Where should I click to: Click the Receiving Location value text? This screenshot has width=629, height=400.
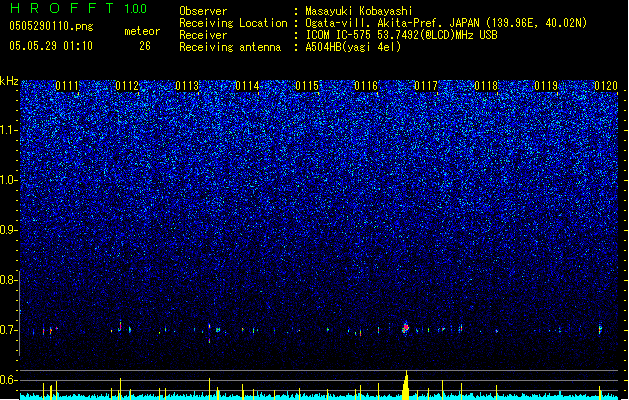[x=446, y=23]
